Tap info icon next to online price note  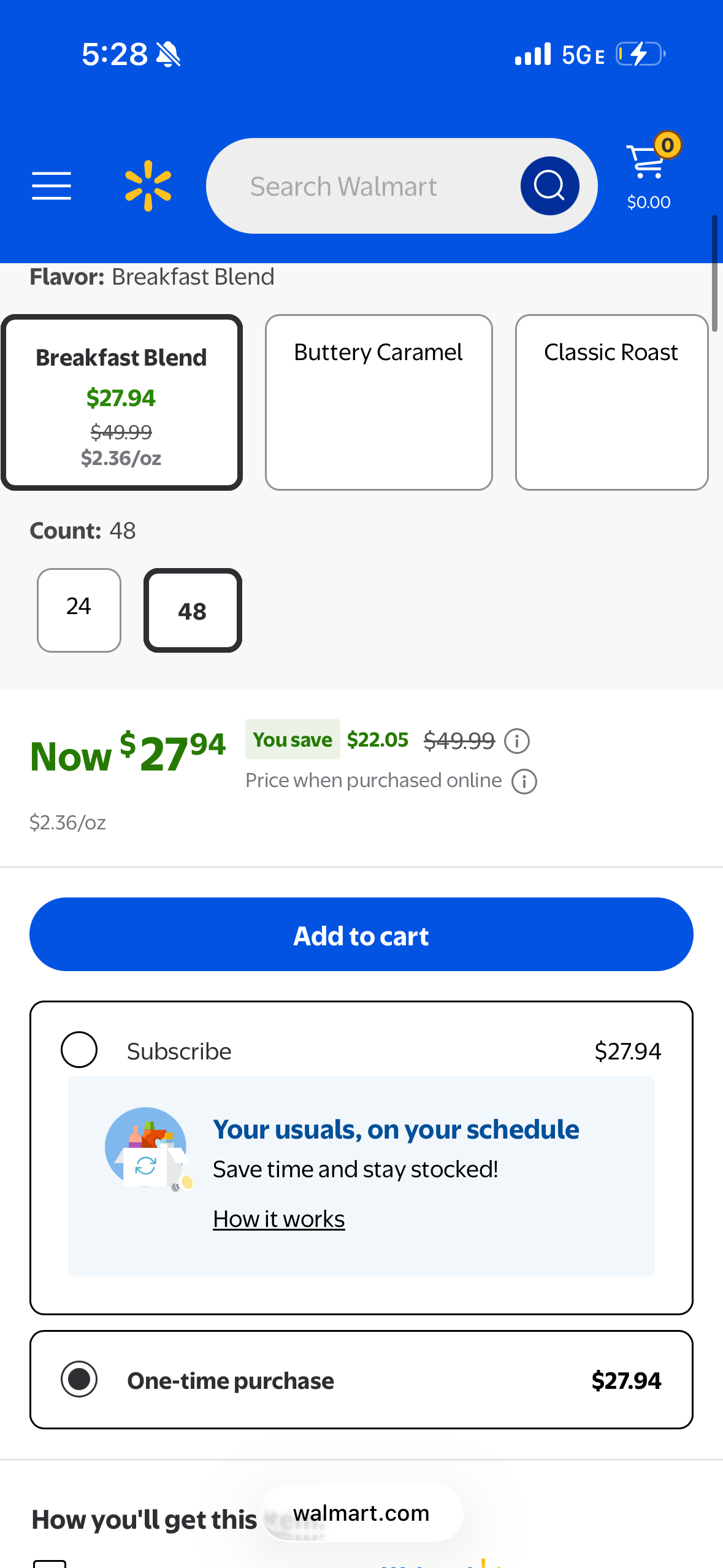tap(524, 782)
